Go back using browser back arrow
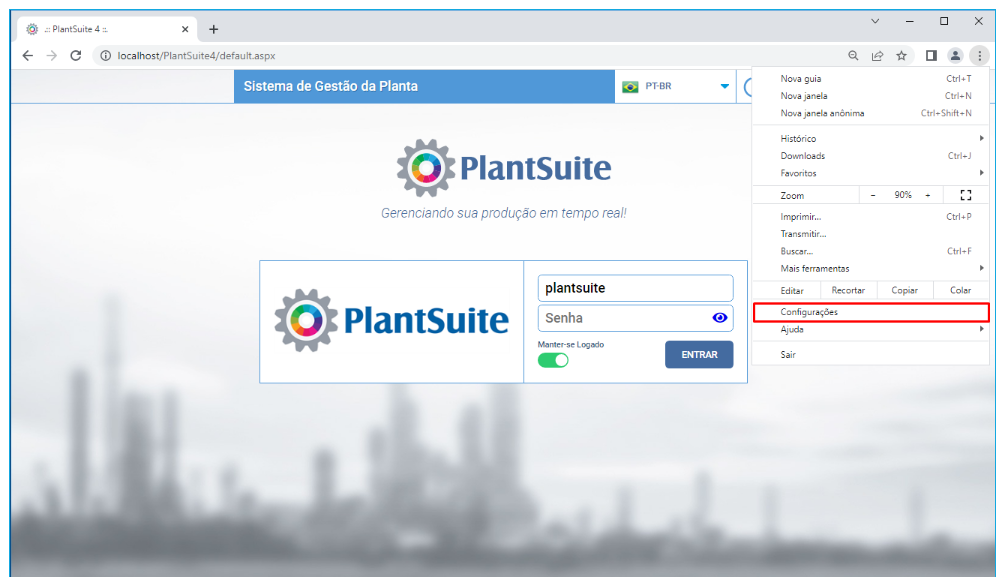 point(28,56)
